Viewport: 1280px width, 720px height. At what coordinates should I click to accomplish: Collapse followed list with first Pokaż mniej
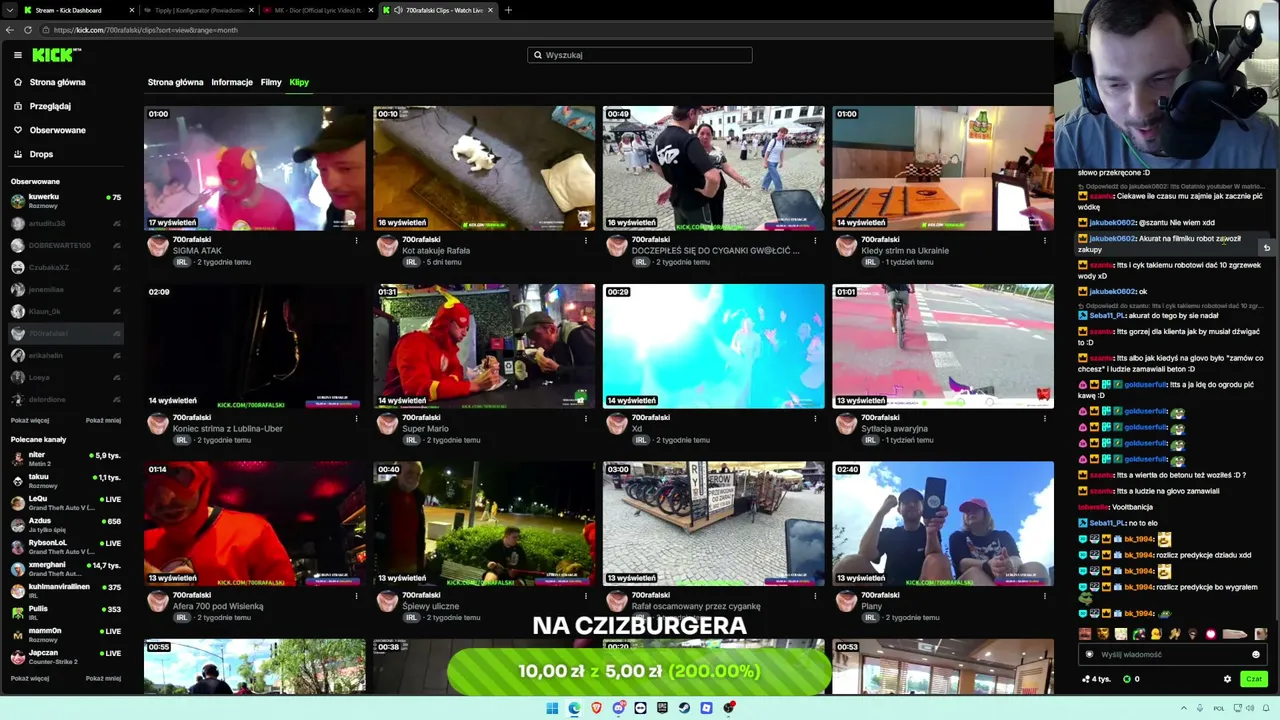(103, 421)
